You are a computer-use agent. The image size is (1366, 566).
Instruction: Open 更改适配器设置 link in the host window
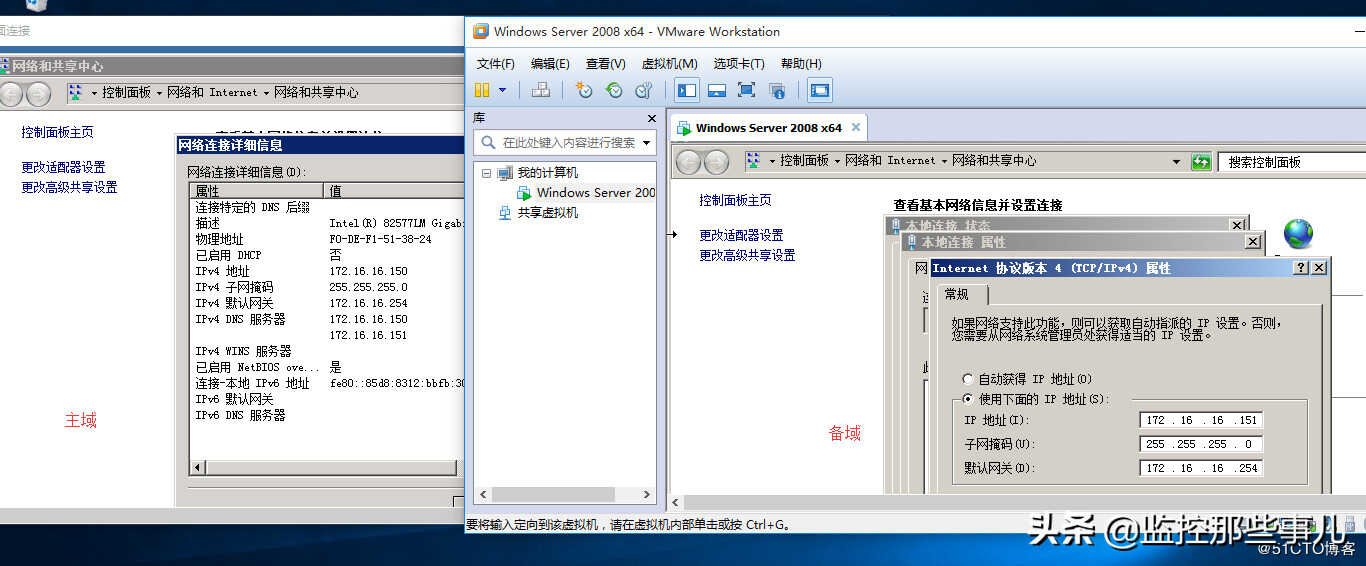tap(63, 167)
